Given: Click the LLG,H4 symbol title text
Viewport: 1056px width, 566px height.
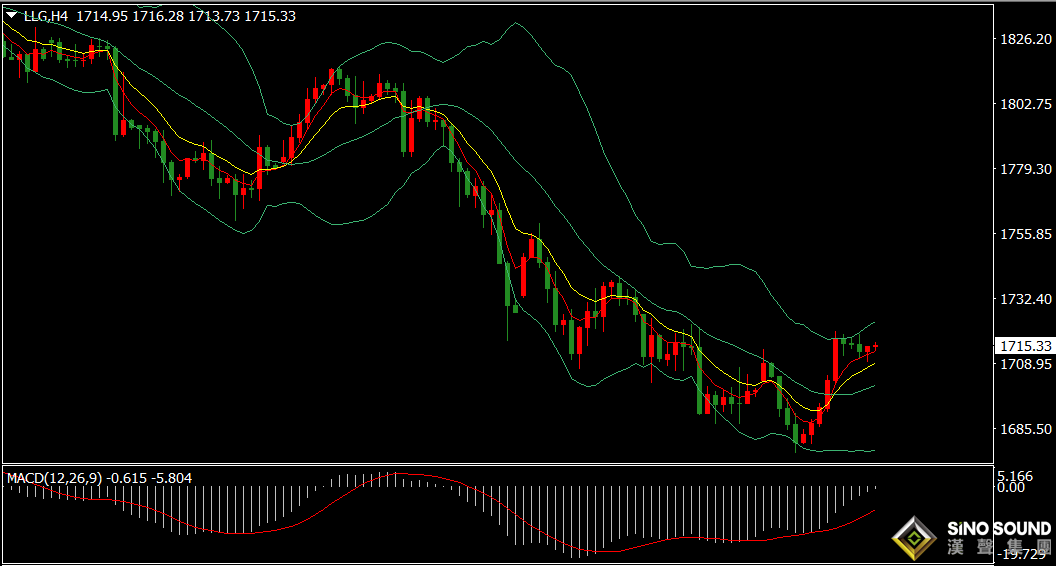Looking at the screenshot, I should click(46, 16).
